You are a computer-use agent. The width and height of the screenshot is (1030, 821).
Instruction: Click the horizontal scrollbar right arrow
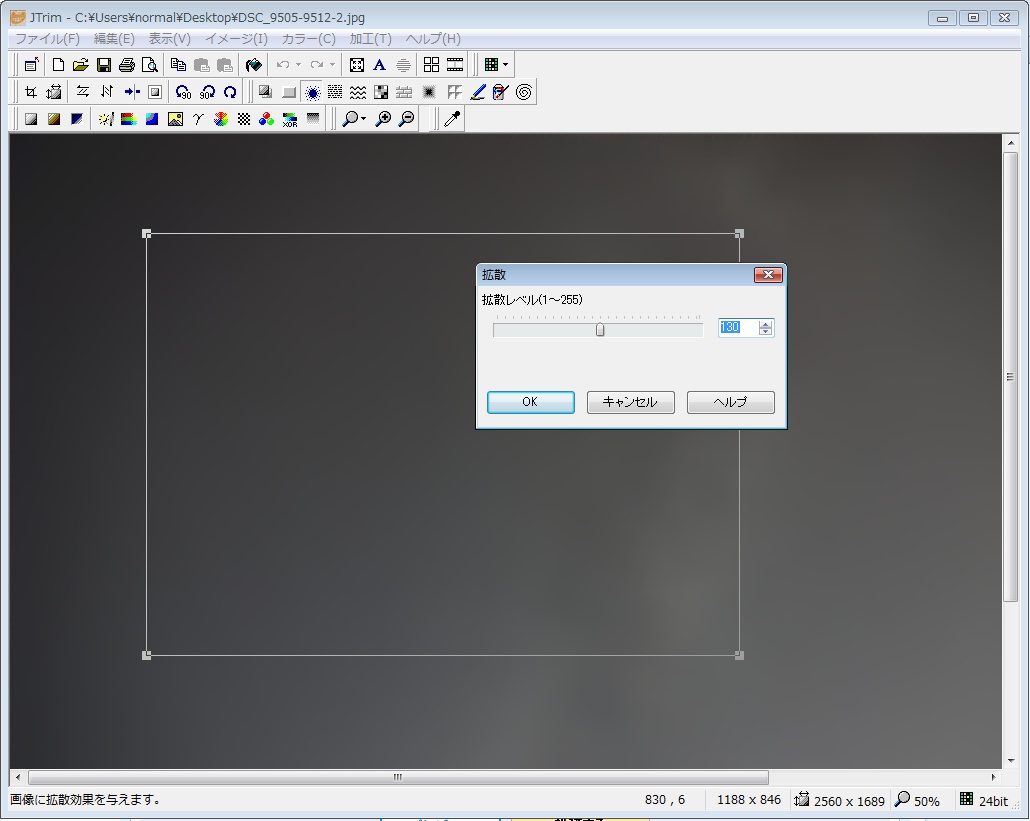tap(993, 777)
